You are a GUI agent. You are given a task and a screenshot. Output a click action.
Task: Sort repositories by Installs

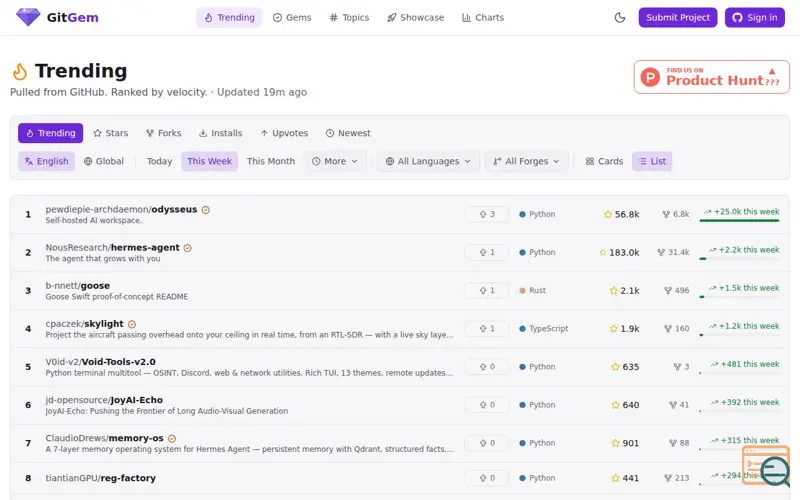[x=220, y=133]
